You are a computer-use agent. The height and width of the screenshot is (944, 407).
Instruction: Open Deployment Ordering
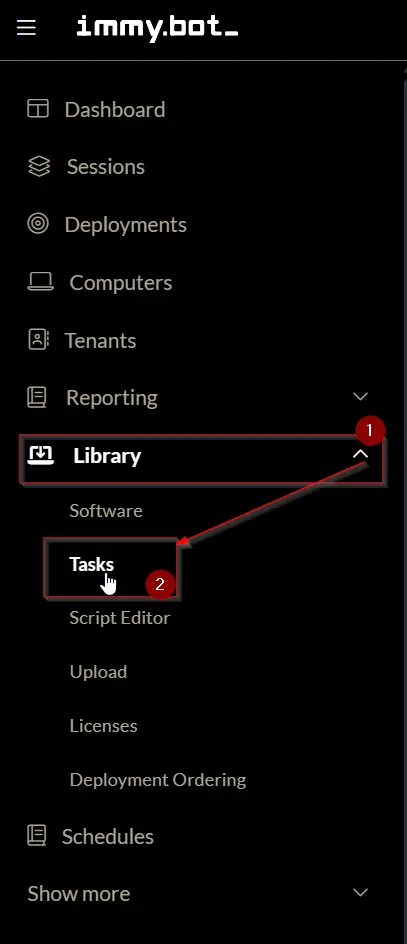(x=158, y=780)
